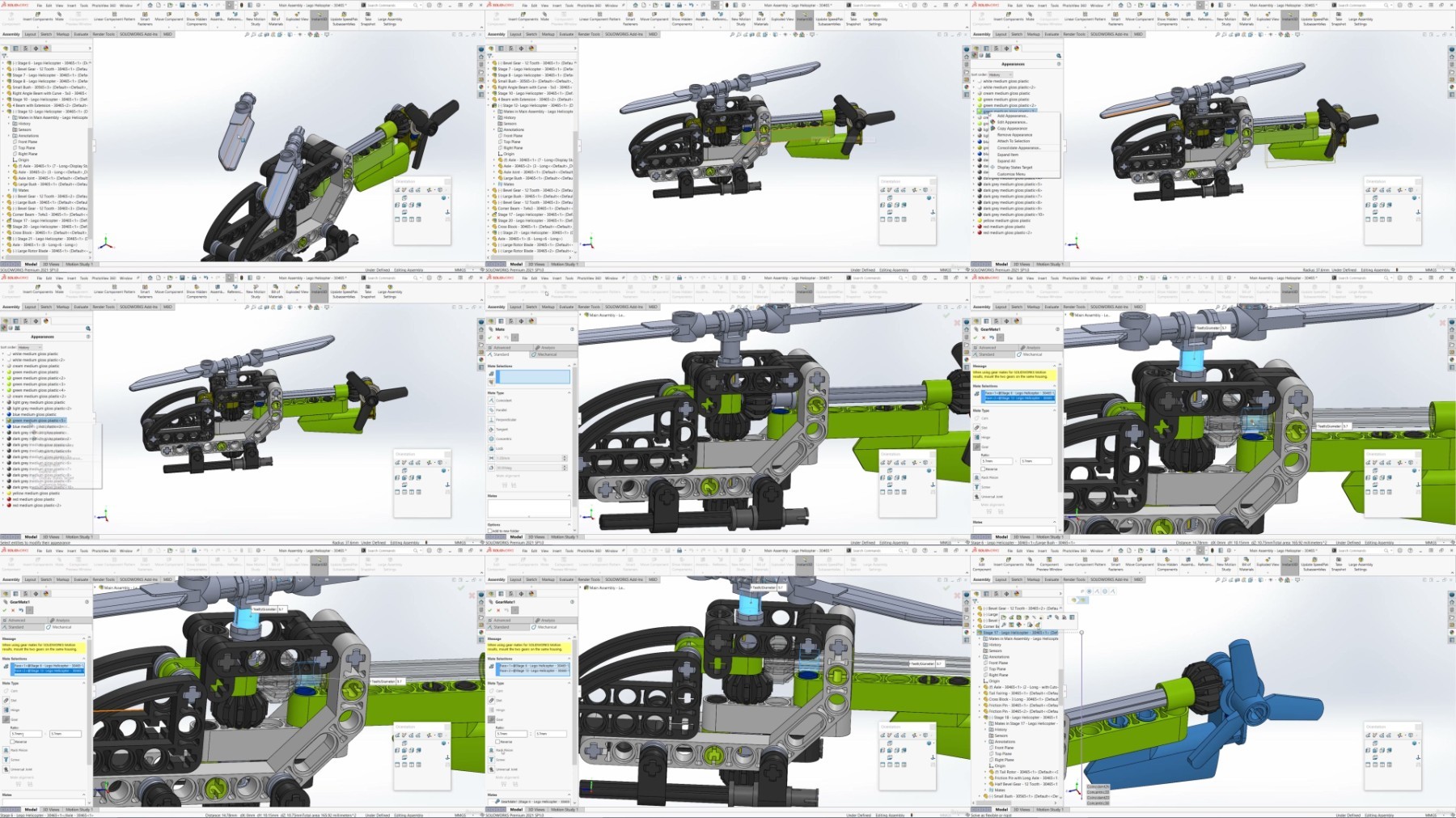
Task: Select 'Tail Rotor' component in the tree
Action: (x=1022, y=772)
